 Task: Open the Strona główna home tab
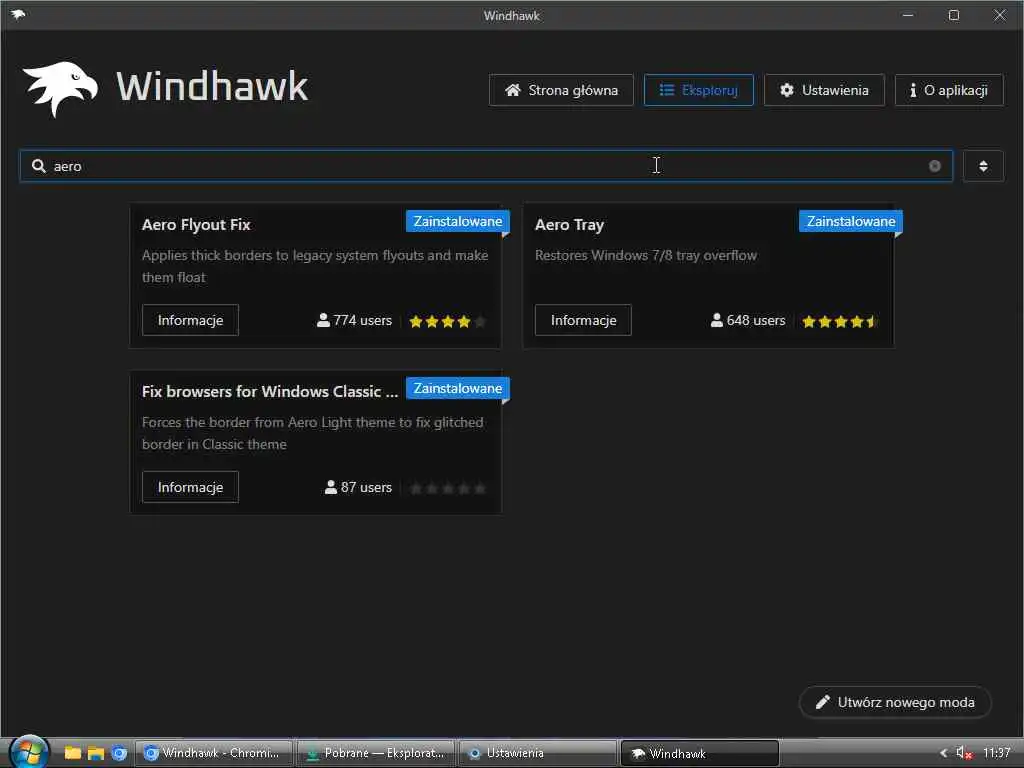click(561, 90)
